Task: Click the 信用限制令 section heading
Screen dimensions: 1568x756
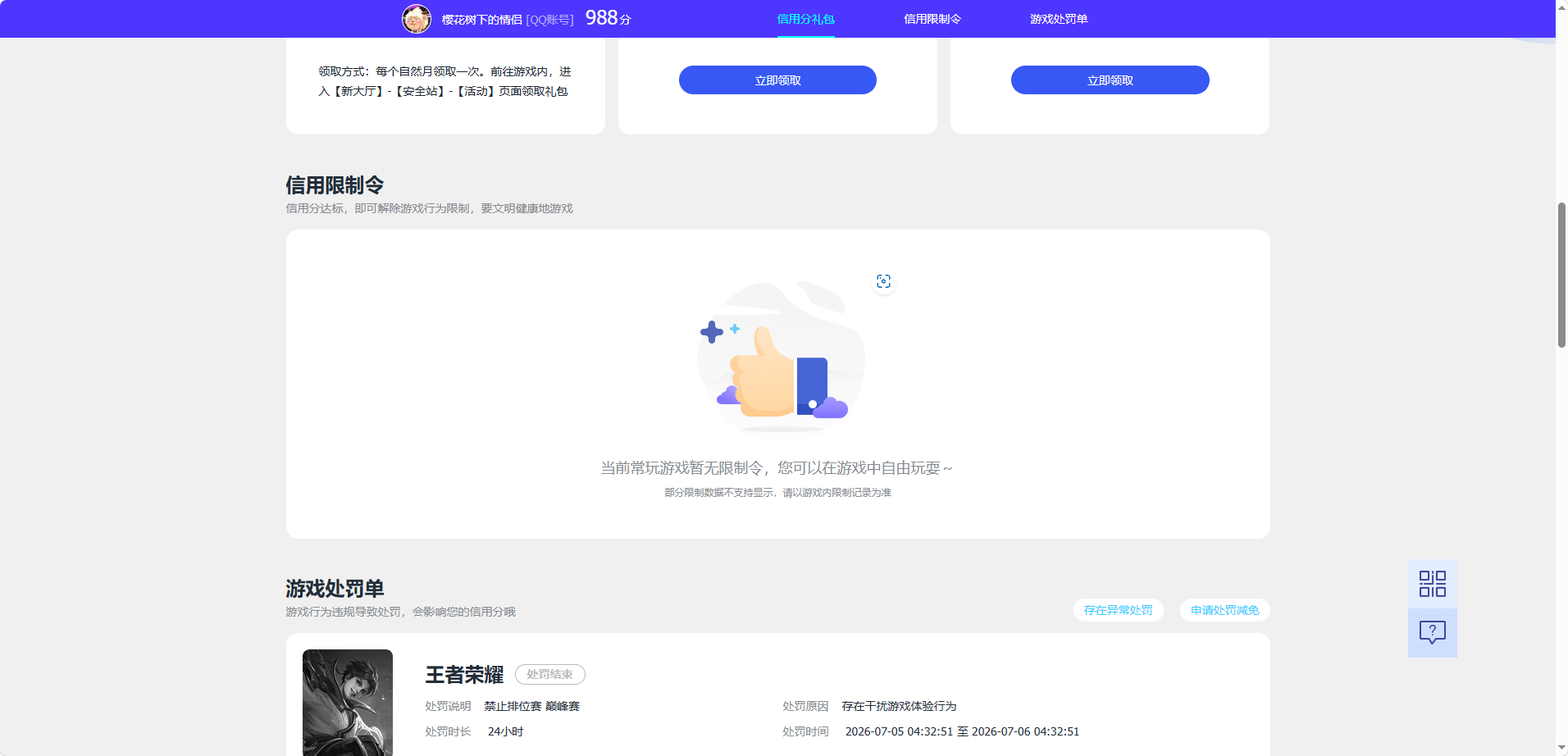Action: pyautogui.click(x=335, y=185)
